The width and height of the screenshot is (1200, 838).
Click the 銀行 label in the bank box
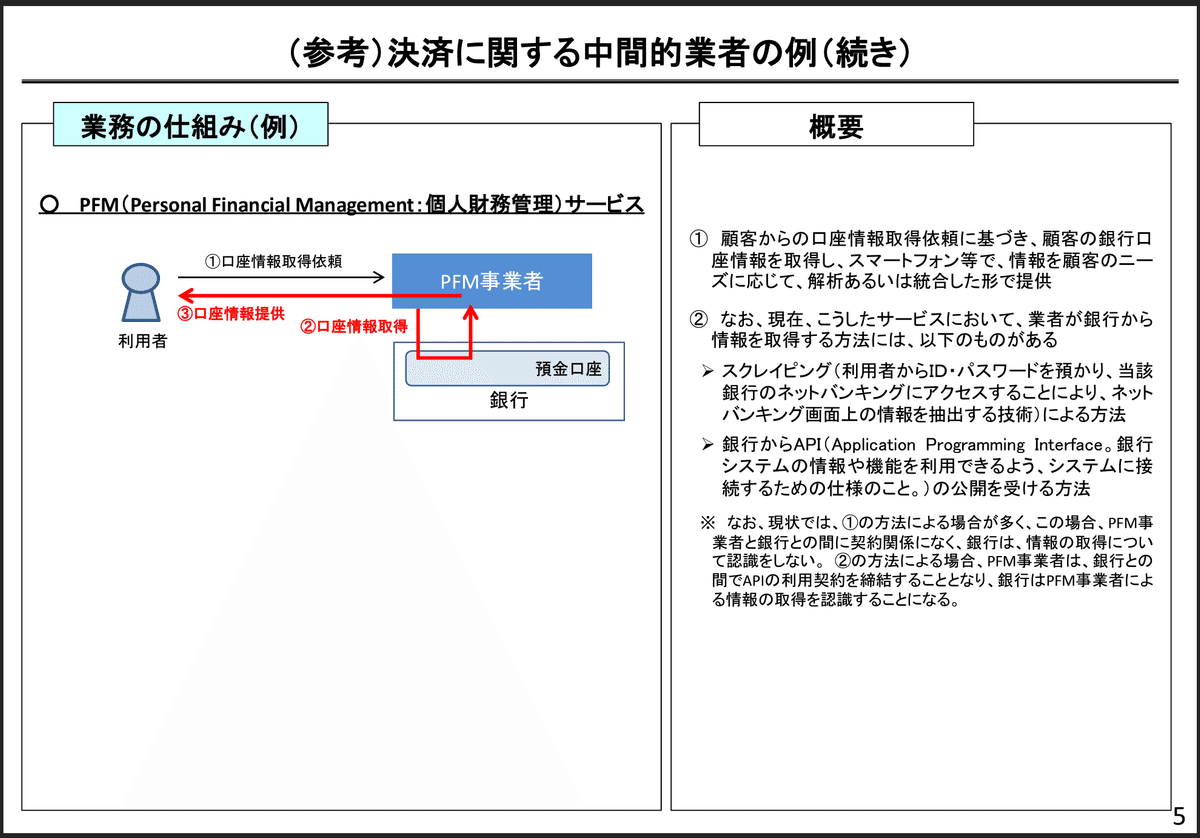click(508, 401)
